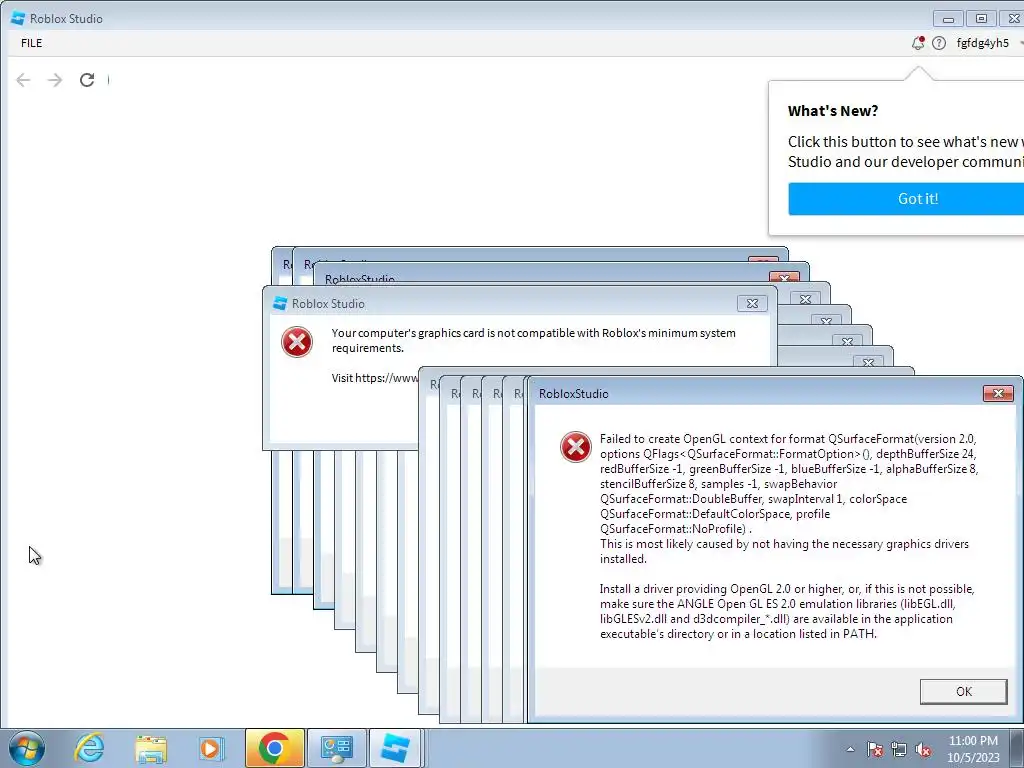Click the browser back arrow
The height and width of the screenshot is (768, 1024).
[24, 80]
